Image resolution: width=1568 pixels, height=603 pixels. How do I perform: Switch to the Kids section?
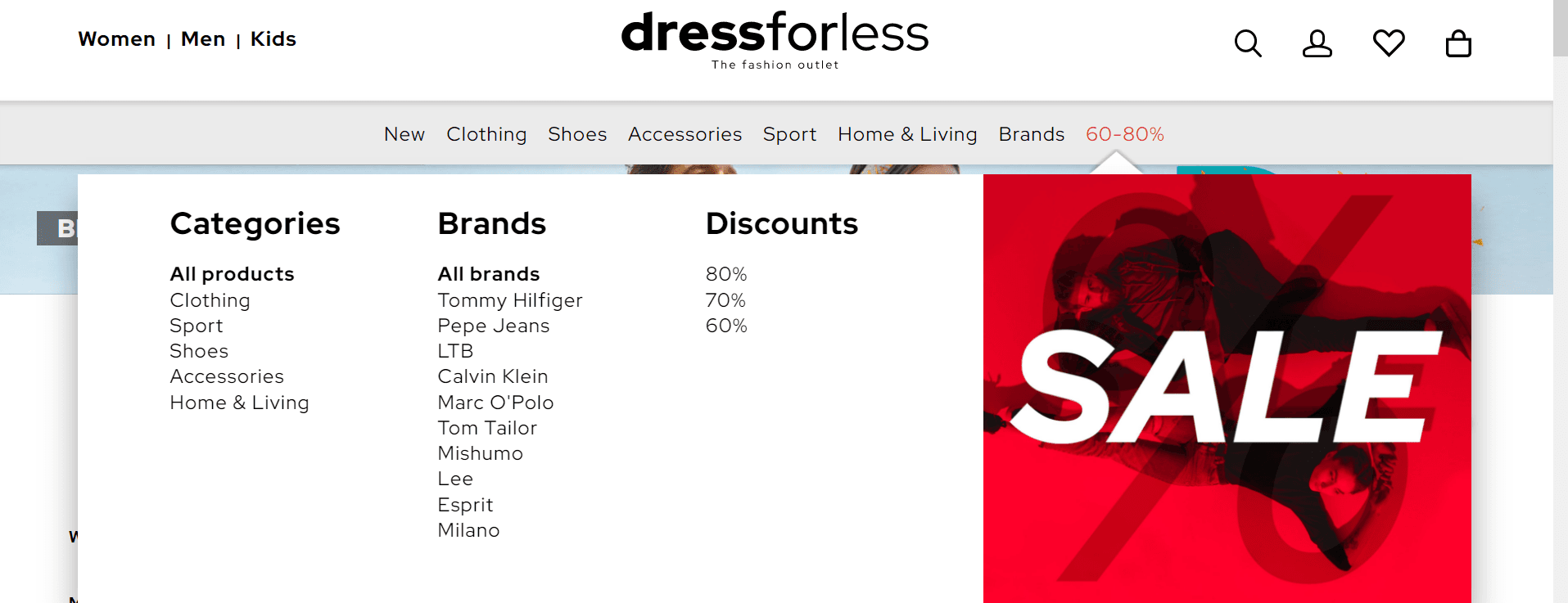pos(273,39)
